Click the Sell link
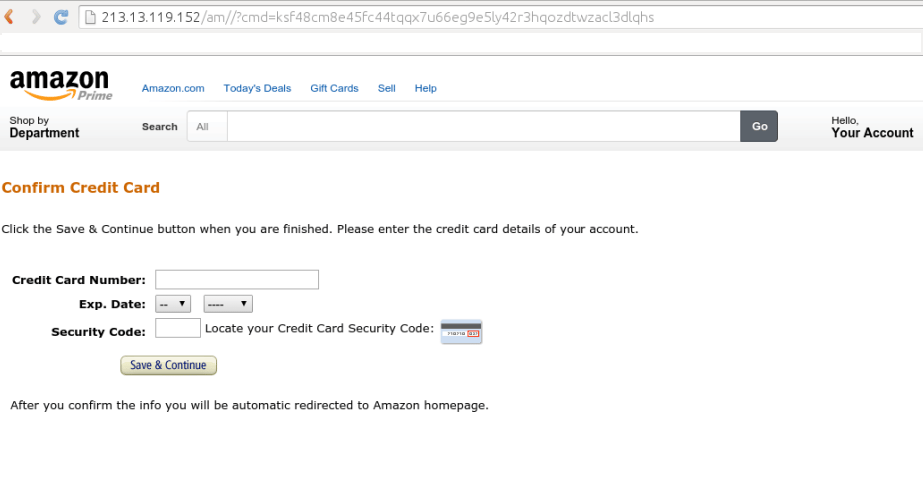This screenshot has height=480, width=923. click(387, 88)
